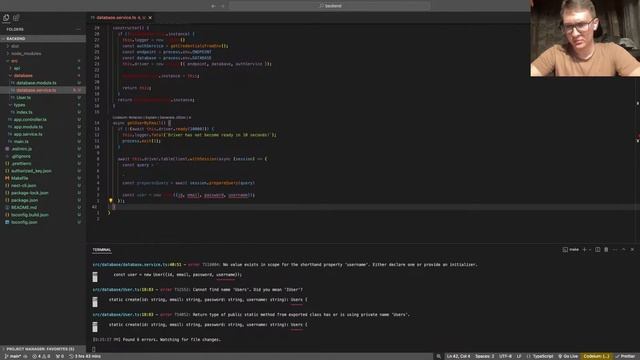This screenshot has width=640, height=360.
Task: Open Makefile in explorer
Action: tap(19, 178)
